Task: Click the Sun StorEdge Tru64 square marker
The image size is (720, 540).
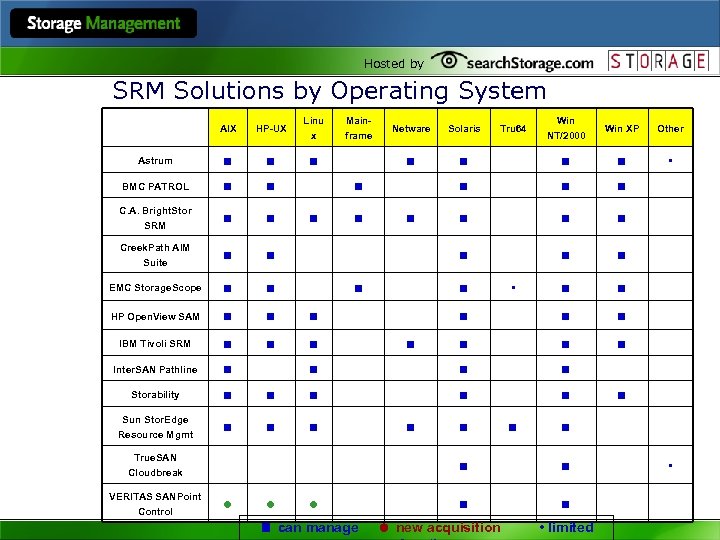Action: point(512,428)
